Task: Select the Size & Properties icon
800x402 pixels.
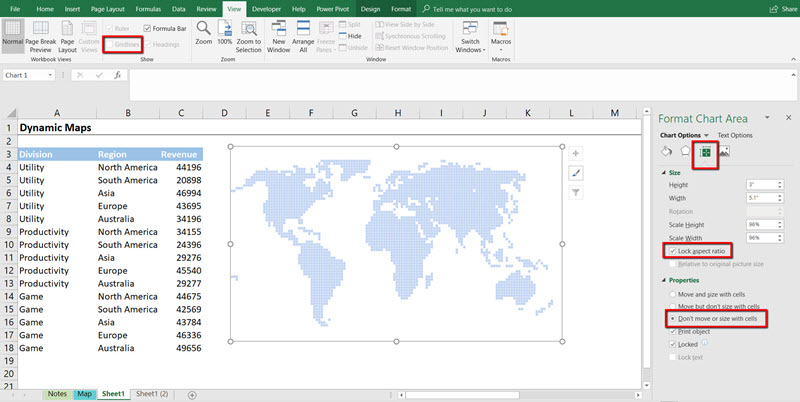Action: pos(705,152)
